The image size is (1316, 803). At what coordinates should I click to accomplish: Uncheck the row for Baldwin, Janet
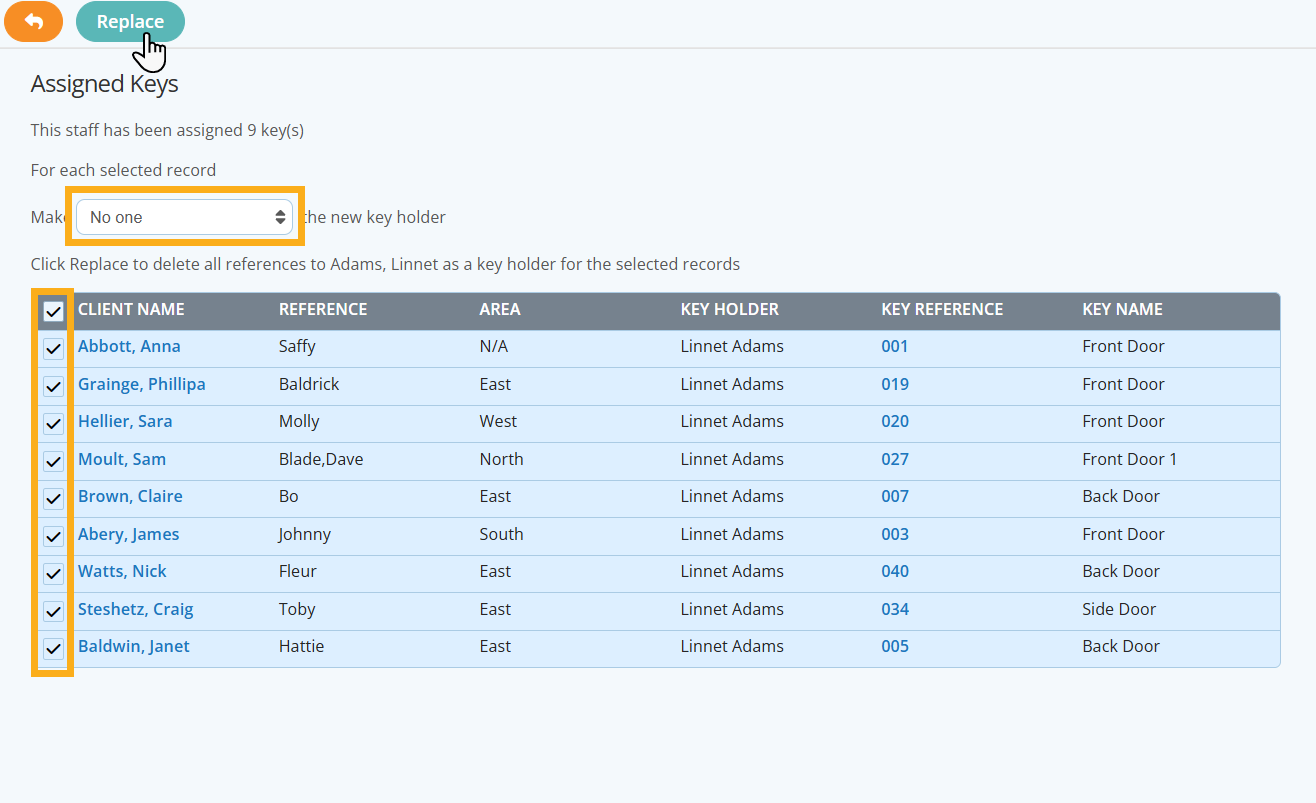[52, 647]
